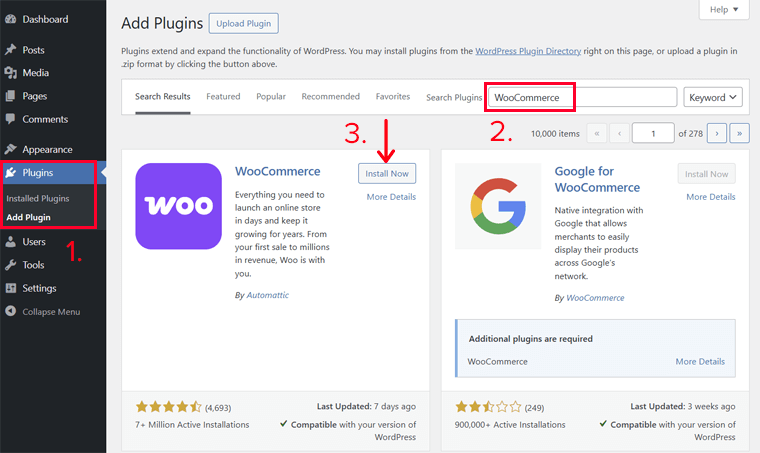The height and width of the screenshot is (453, 760).
Task: Install the WooCommerce plugin now
Action: click(x=387, y=173)
